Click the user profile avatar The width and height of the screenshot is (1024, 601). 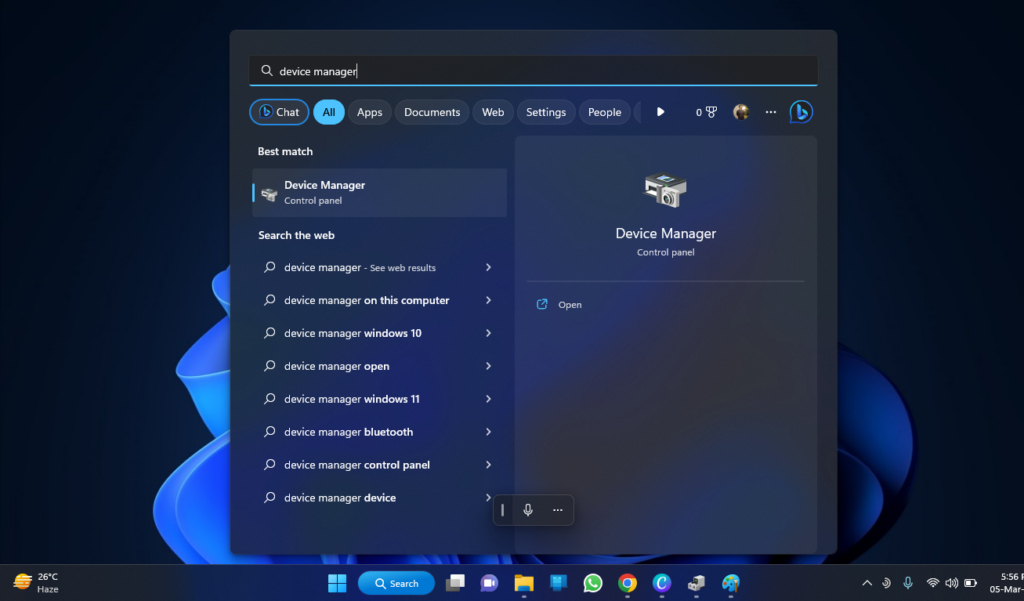pos(741,112)
